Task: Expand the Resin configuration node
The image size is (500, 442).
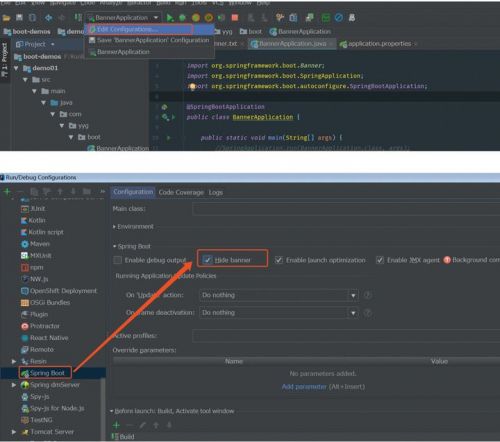Action: pyautogui.click(x=14, y=361)
